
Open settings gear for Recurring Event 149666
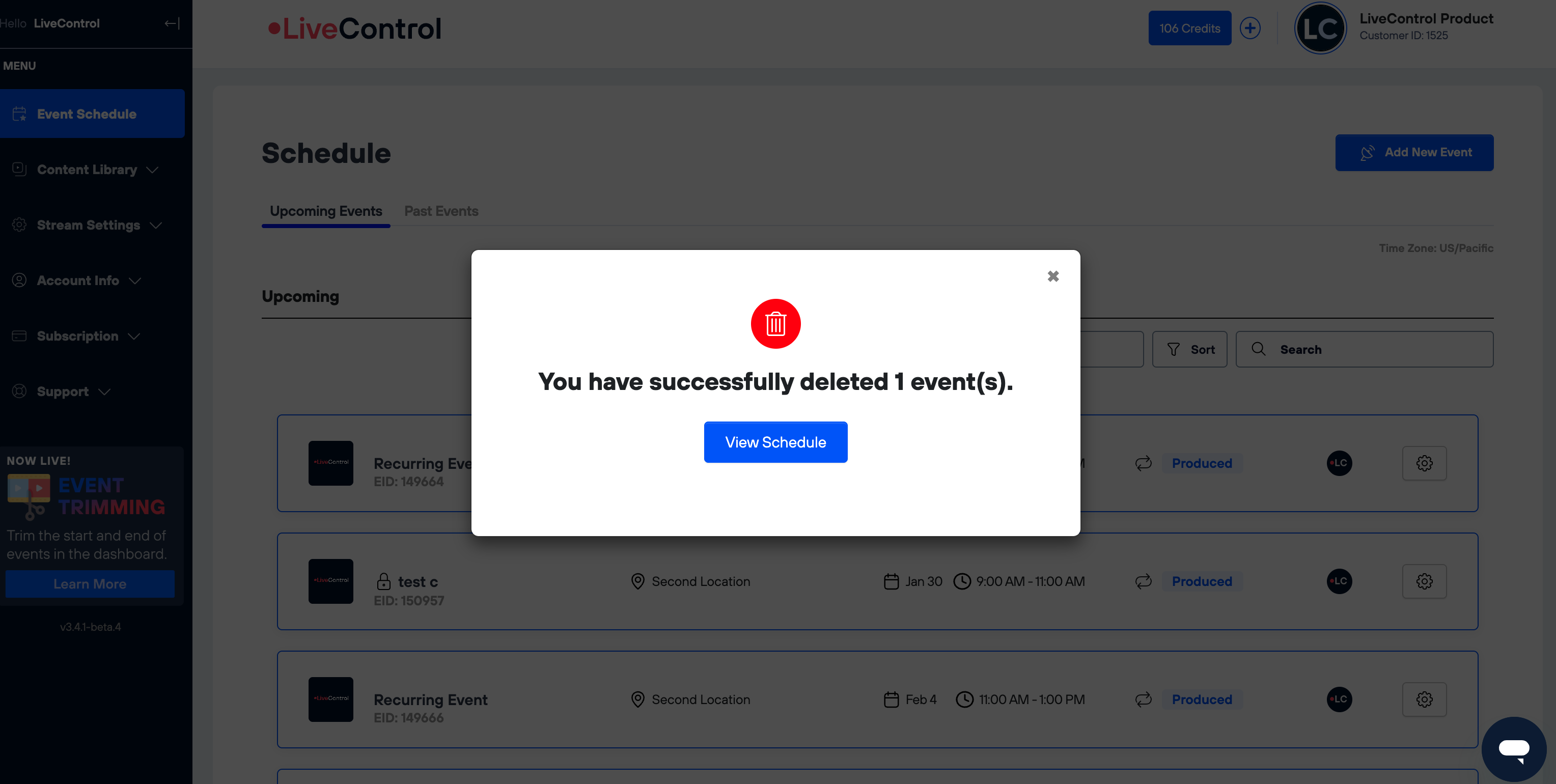(x=1424, y=699)
